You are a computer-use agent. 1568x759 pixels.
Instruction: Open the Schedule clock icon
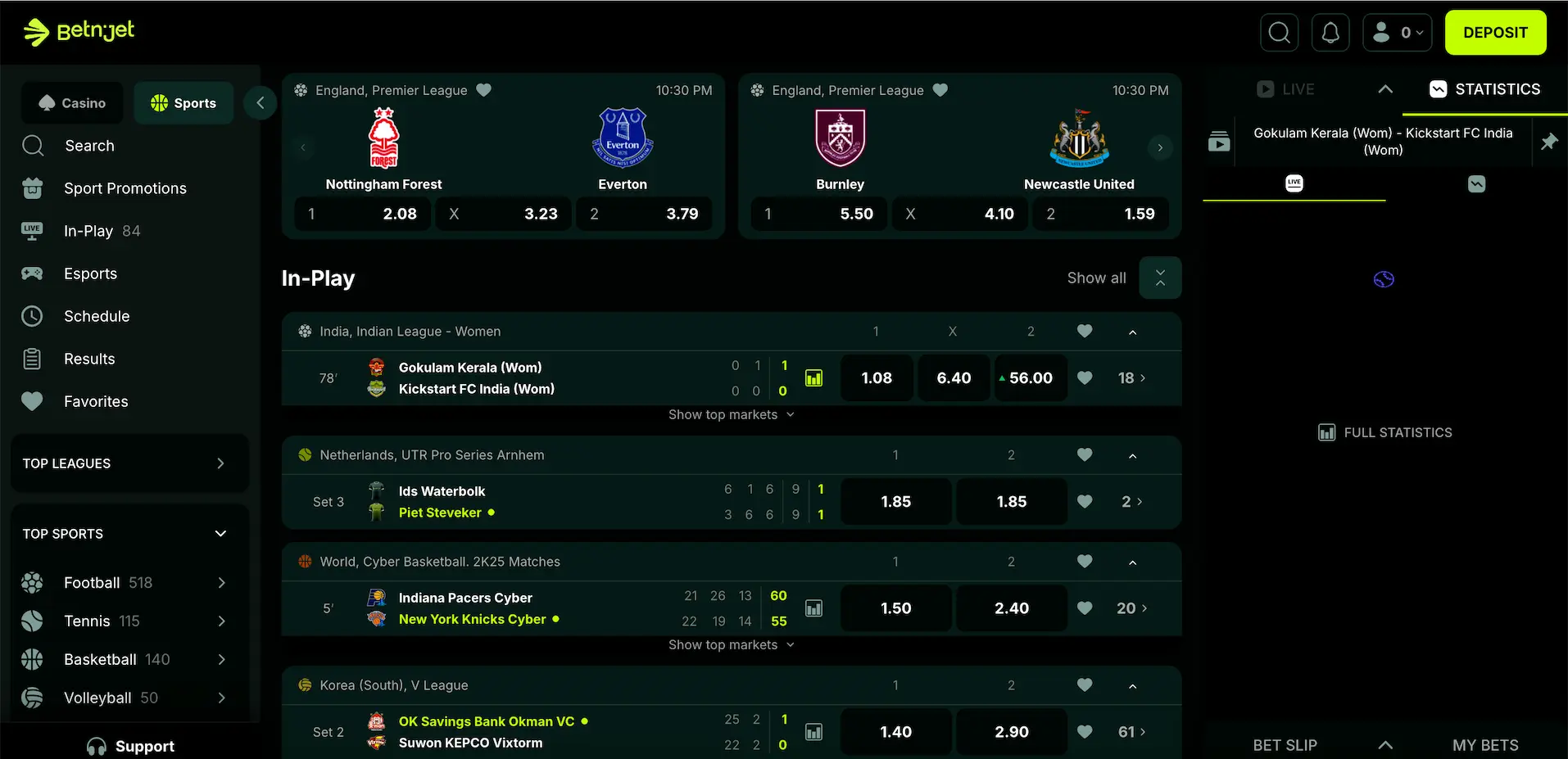[x=33, y=315]
